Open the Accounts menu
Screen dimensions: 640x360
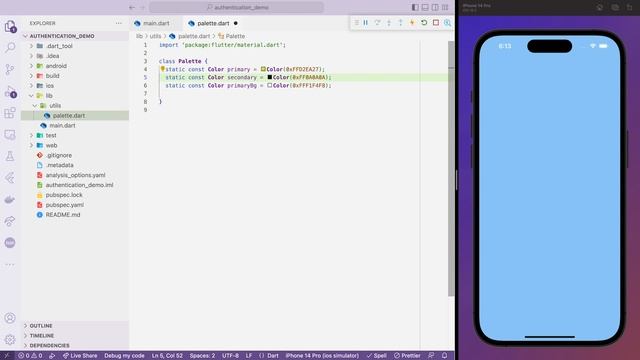coord(10,318)
